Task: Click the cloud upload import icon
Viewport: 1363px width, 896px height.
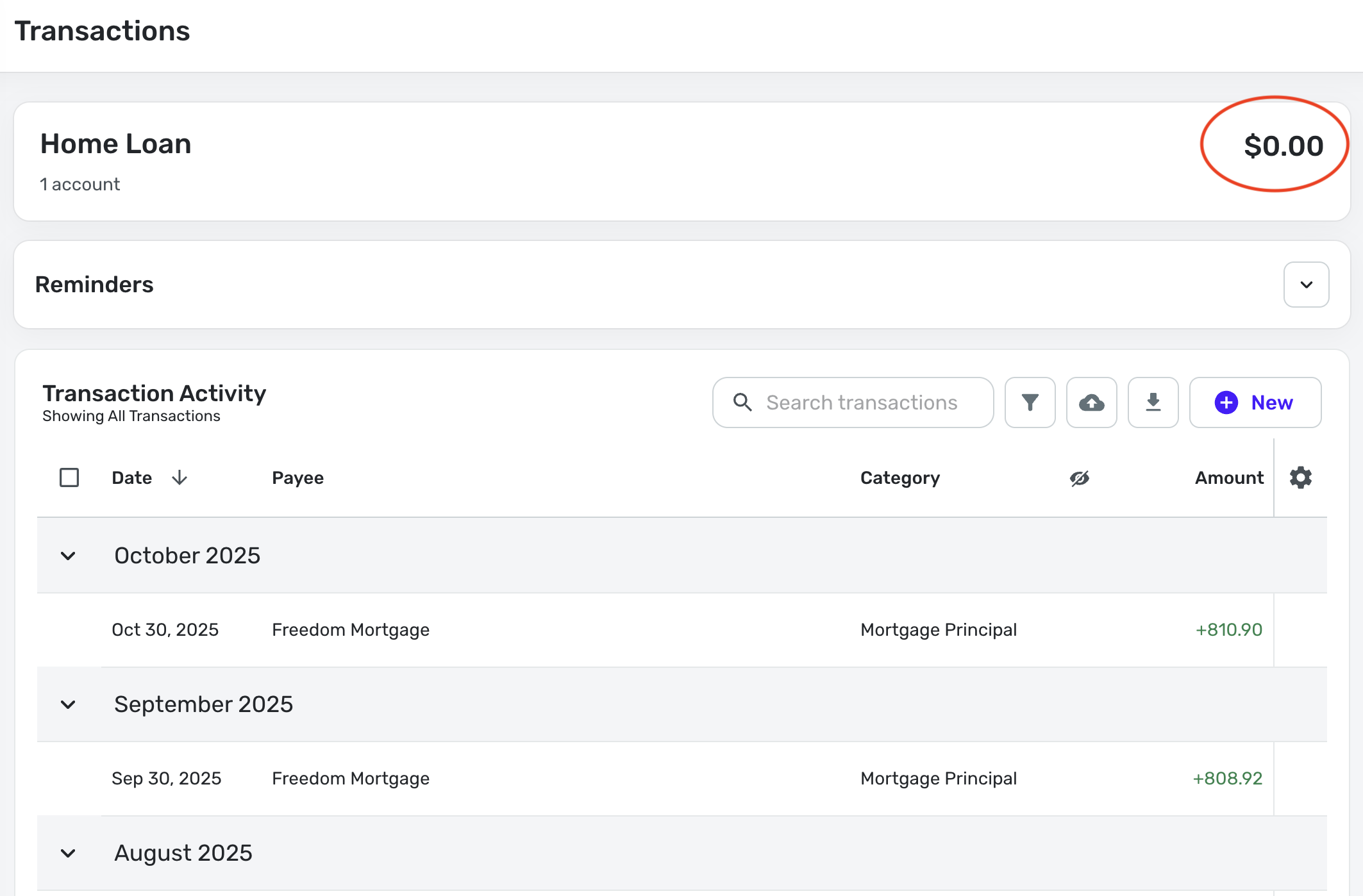Action: (x=1091, y=402)
